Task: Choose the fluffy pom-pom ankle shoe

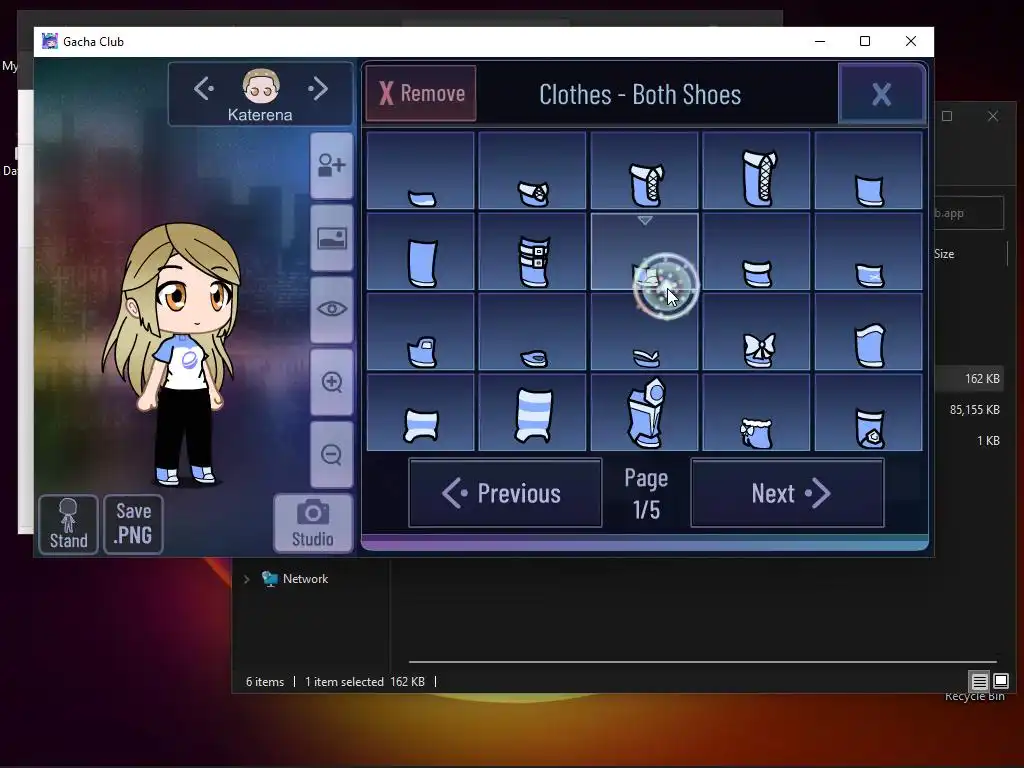Action: (756, 412)
